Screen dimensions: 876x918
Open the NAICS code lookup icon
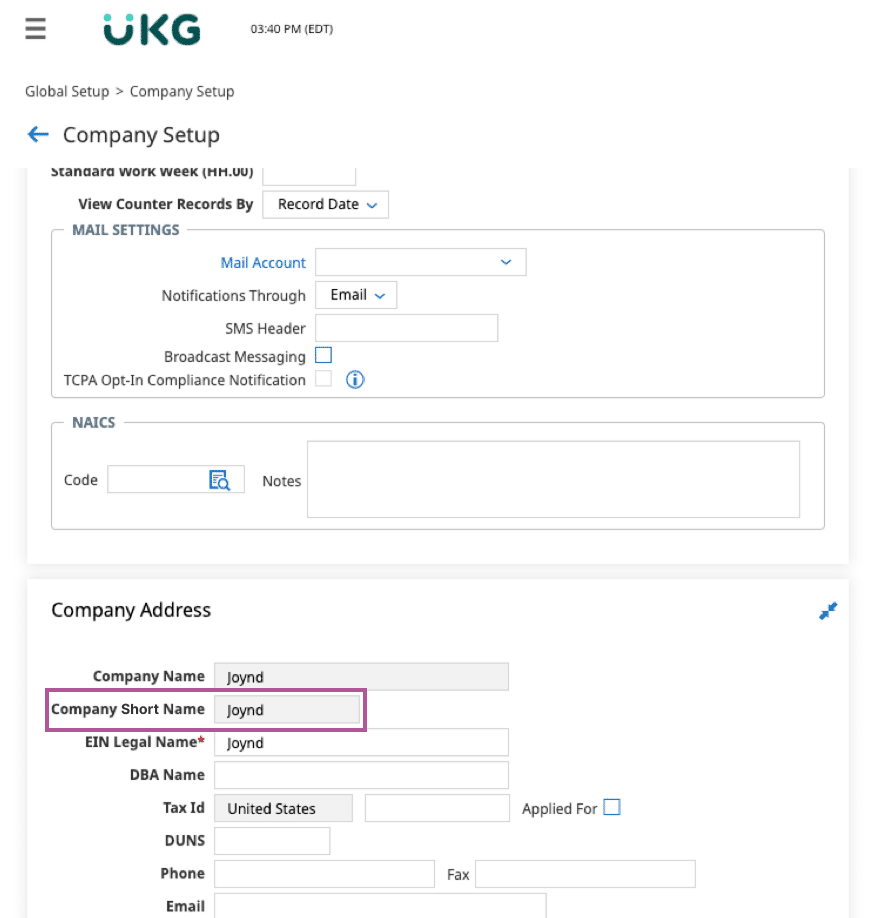(219, 480)
